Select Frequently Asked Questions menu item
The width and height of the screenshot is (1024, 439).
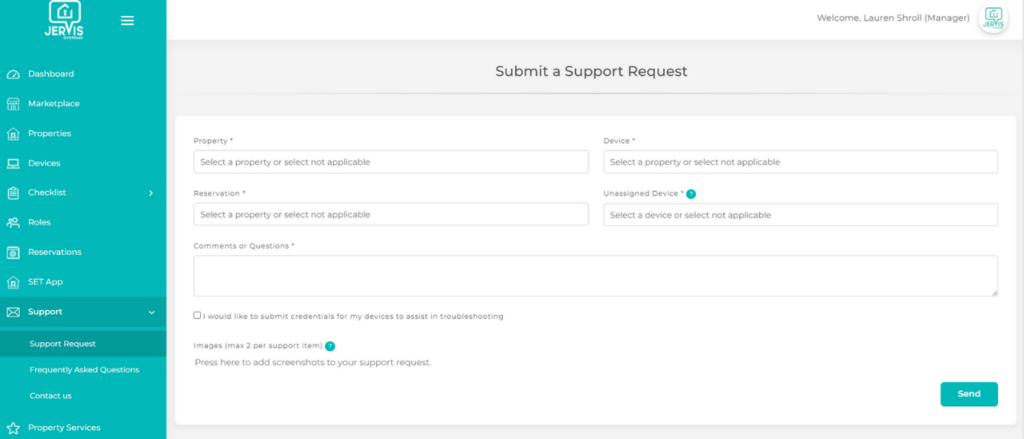[x=84, y=370]
